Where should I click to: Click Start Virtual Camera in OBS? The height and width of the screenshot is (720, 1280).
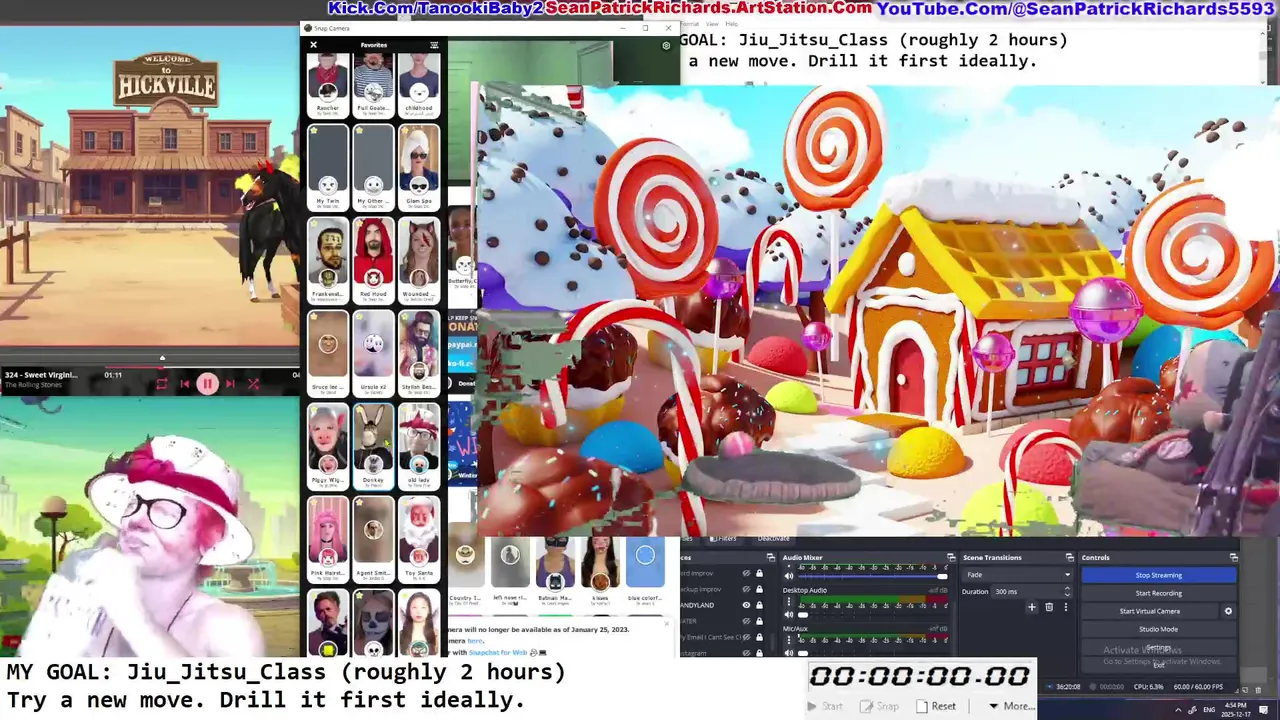1149,611
